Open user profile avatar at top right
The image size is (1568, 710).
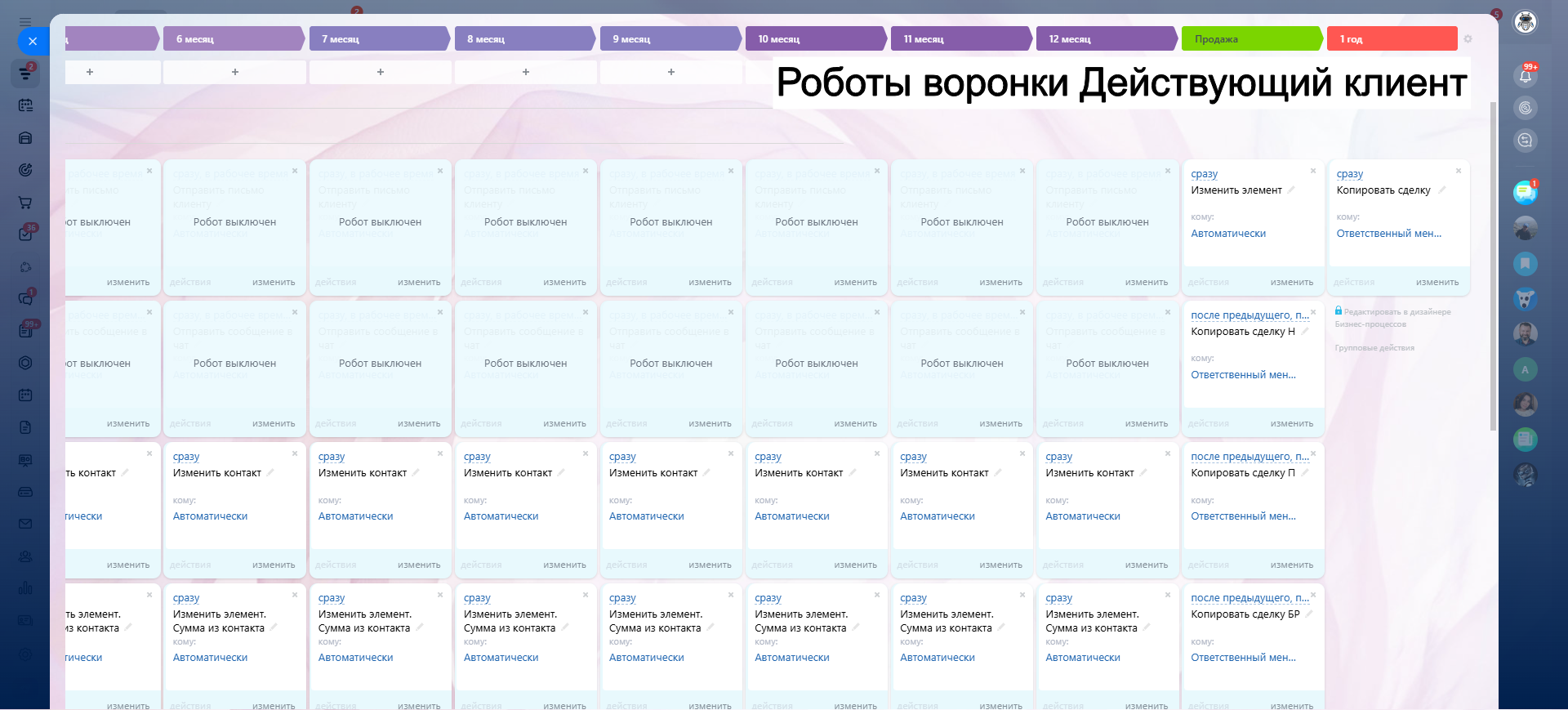[x=1525, y=22]
